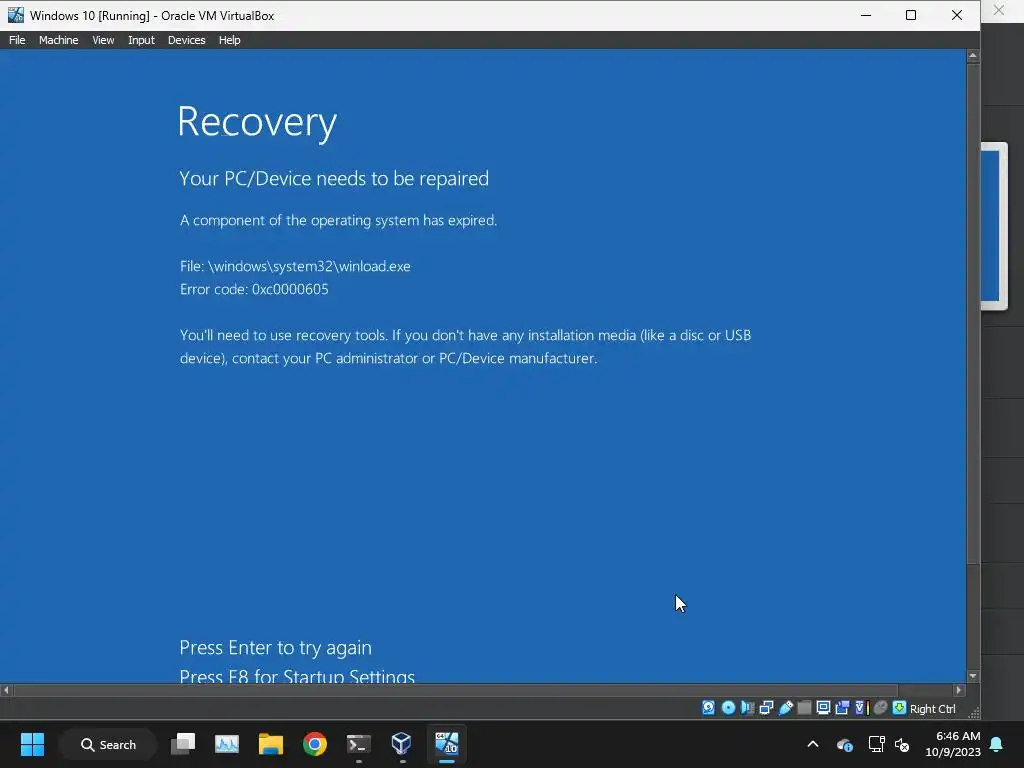Image resolution: width=1024 pixels, height=768 pixels.
Task: Click the muted volume tray icon
Action: coord(903,744)
